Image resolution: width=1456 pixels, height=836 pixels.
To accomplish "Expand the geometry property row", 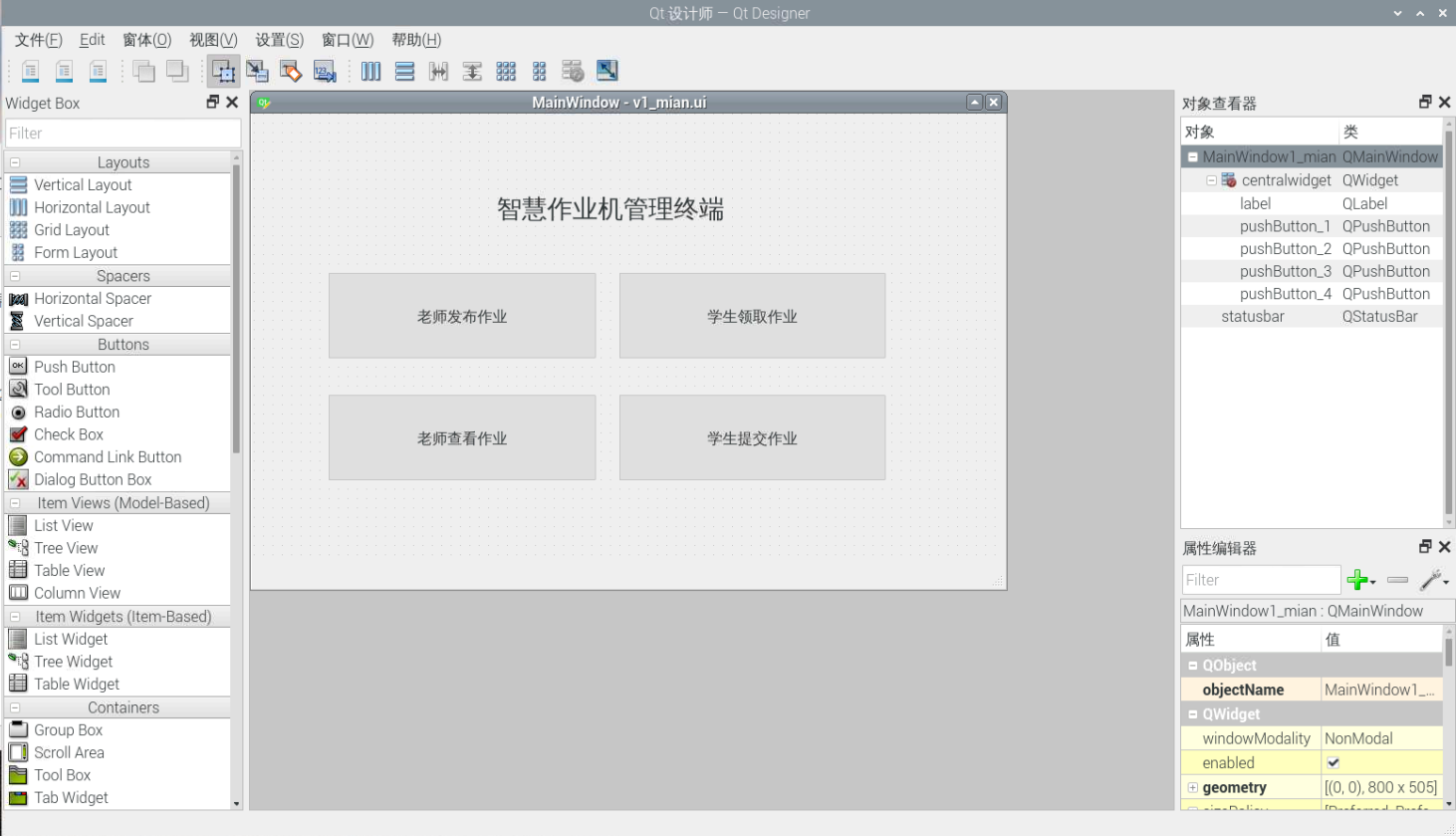I will pos(1192,787).
